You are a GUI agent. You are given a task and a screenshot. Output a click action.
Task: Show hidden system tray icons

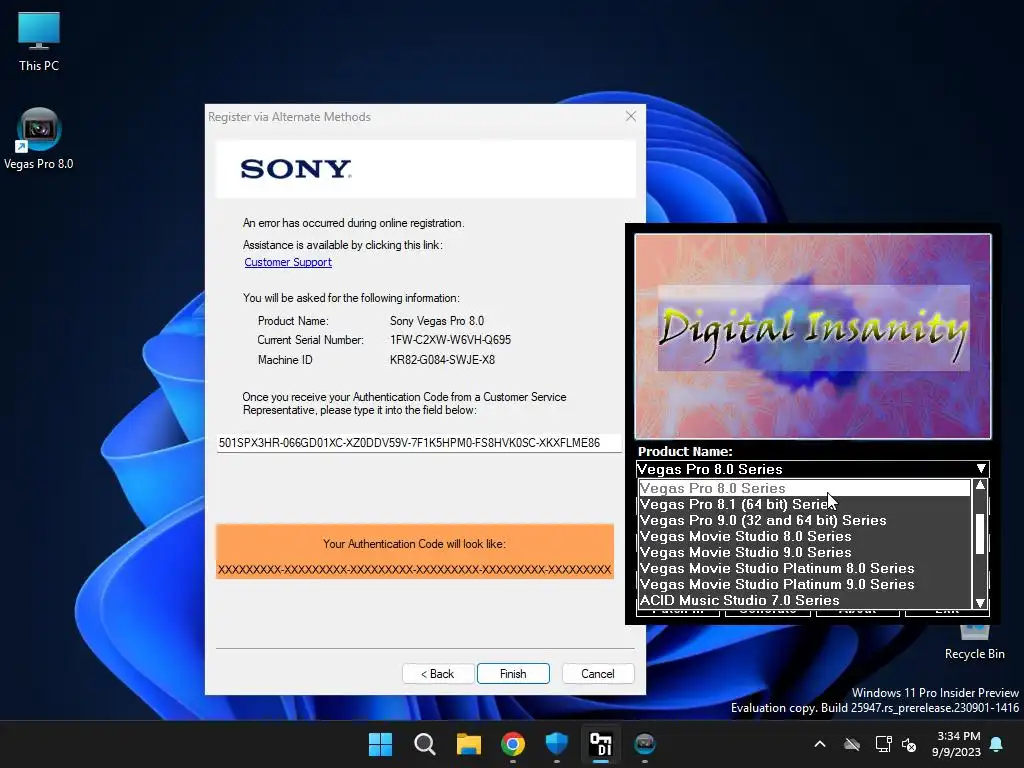820,744
